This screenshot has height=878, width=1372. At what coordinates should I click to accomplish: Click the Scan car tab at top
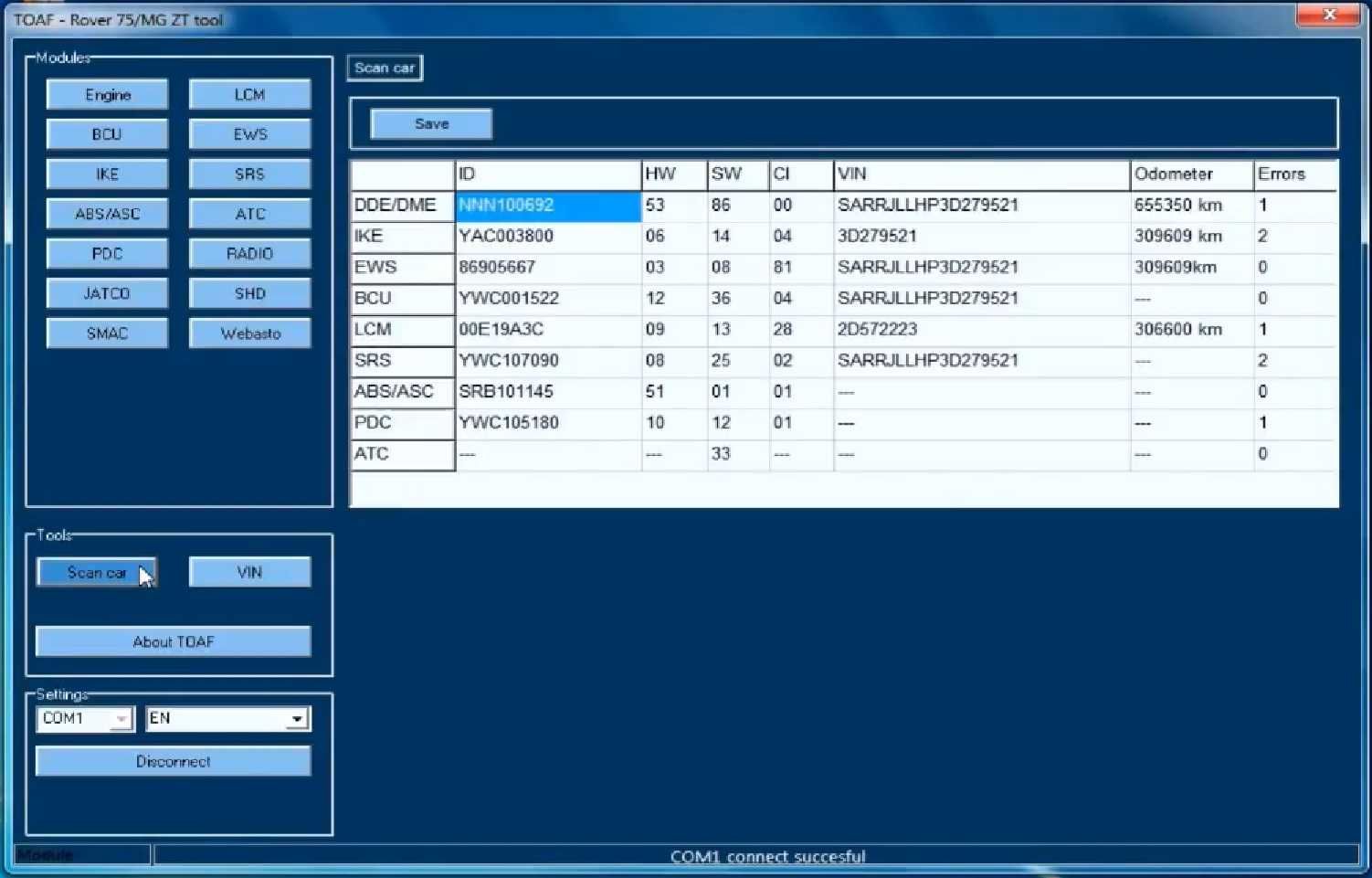(x=385, y=68)
